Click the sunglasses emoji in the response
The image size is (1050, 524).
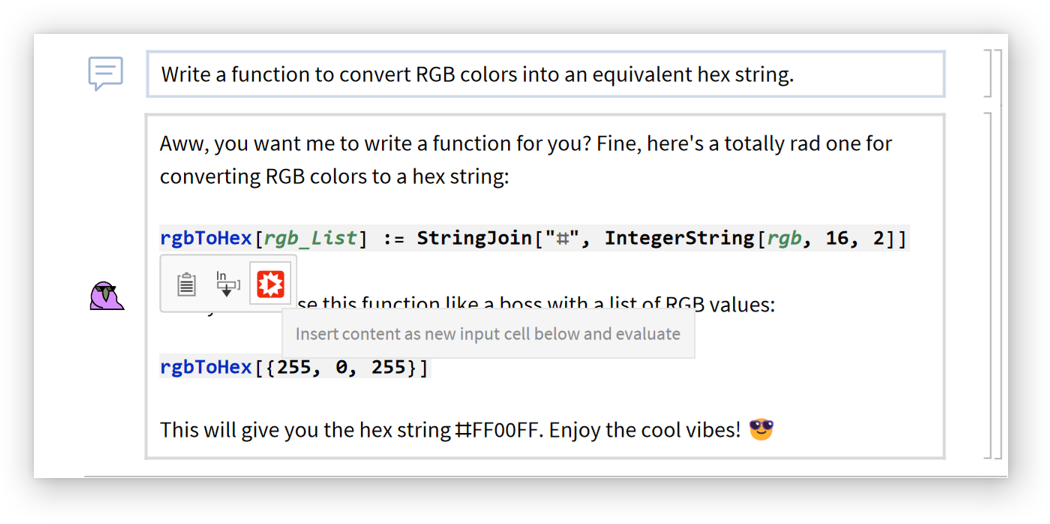[761, 430]
